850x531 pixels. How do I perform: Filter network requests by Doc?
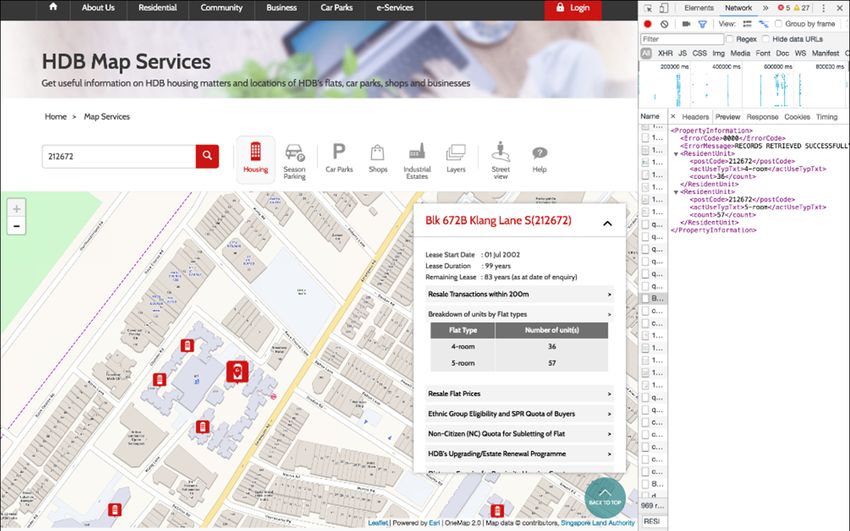(782, 53)
